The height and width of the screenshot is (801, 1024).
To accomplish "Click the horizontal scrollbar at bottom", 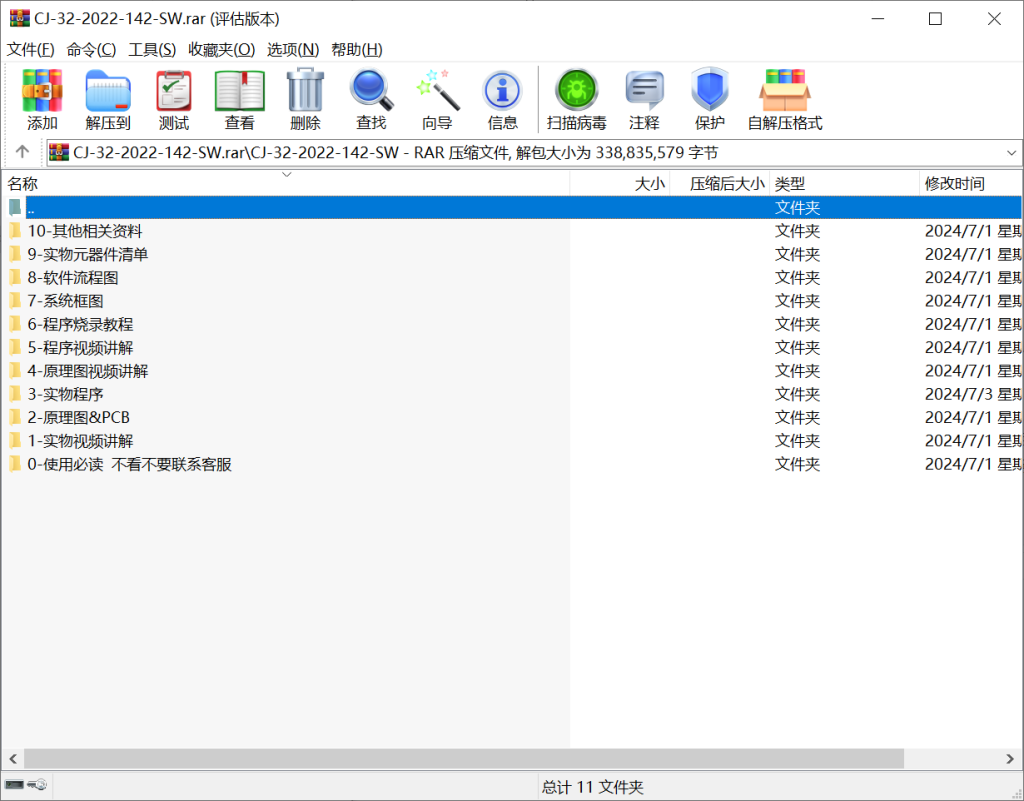I will coord(463,759).
